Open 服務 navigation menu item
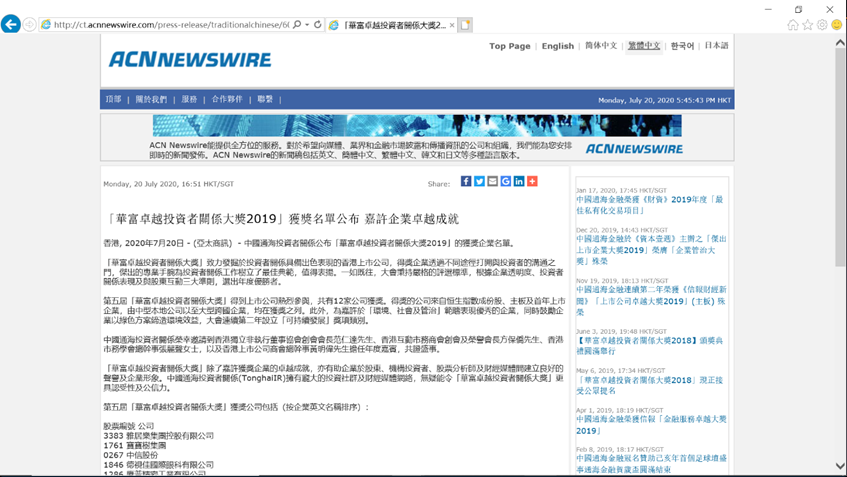This screenshot has height=477, width=847. (189, 99)
